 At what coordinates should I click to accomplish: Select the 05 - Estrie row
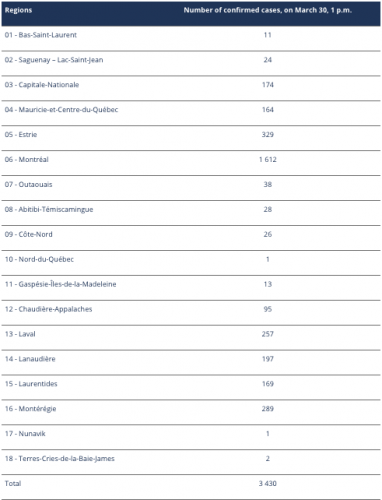tap(191, 135)
